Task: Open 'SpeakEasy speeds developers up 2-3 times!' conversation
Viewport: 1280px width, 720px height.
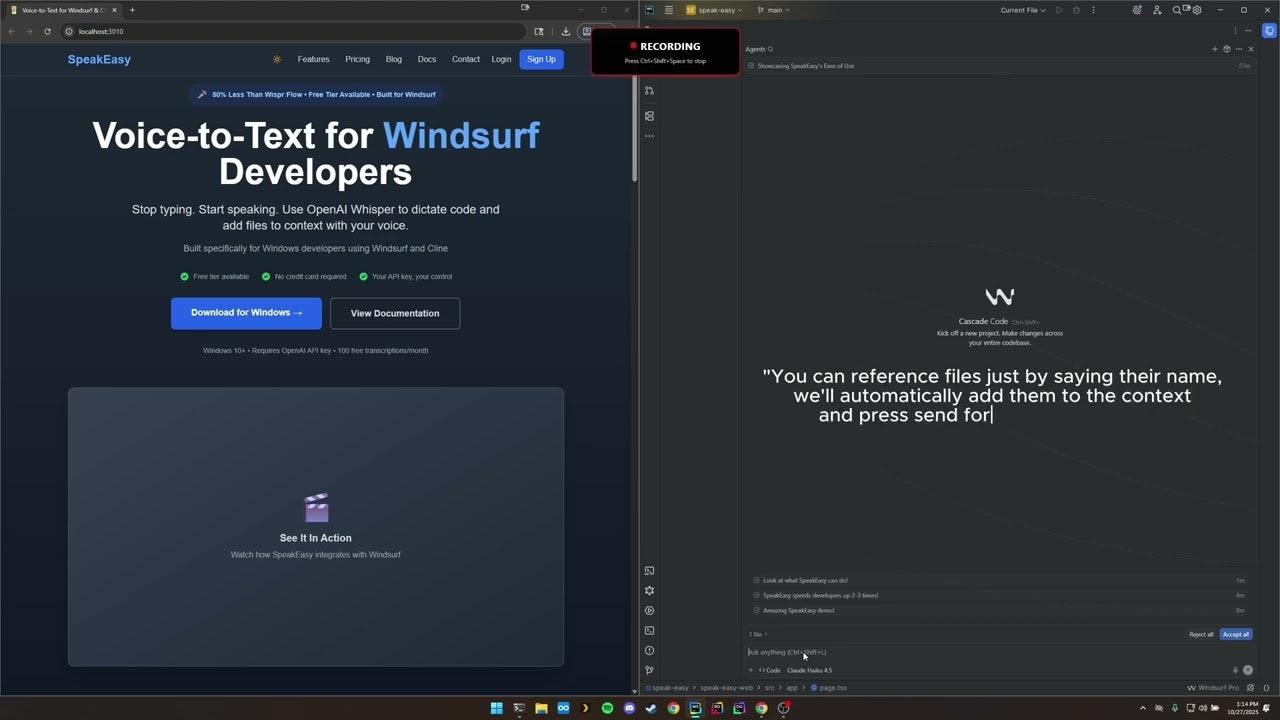Action: (x=1000, y=595)
